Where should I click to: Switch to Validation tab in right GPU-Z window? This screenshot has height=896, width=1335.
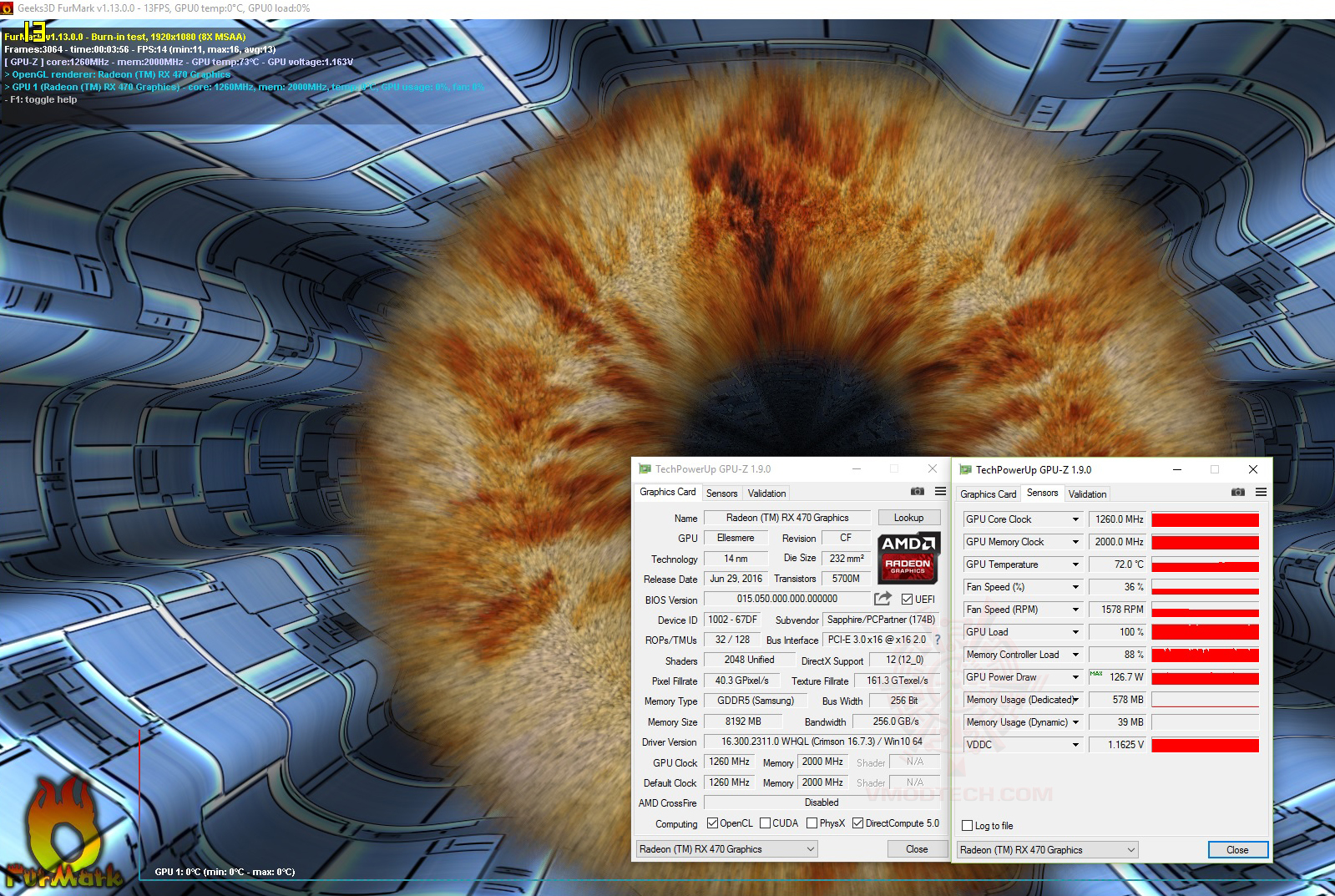click(x=1087, y=494)
